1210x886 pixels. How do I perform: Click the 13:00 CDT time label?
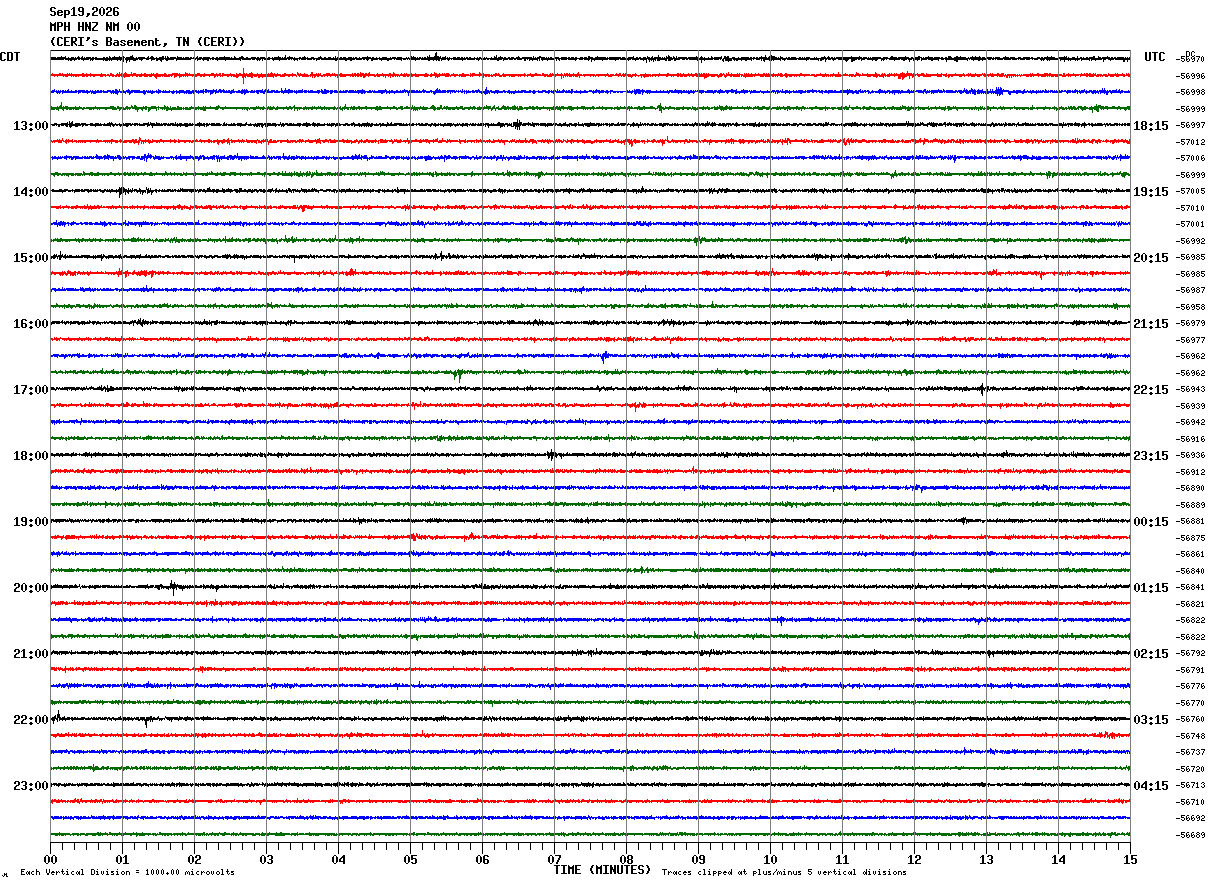pyautogui.click(x=30, y=126)
